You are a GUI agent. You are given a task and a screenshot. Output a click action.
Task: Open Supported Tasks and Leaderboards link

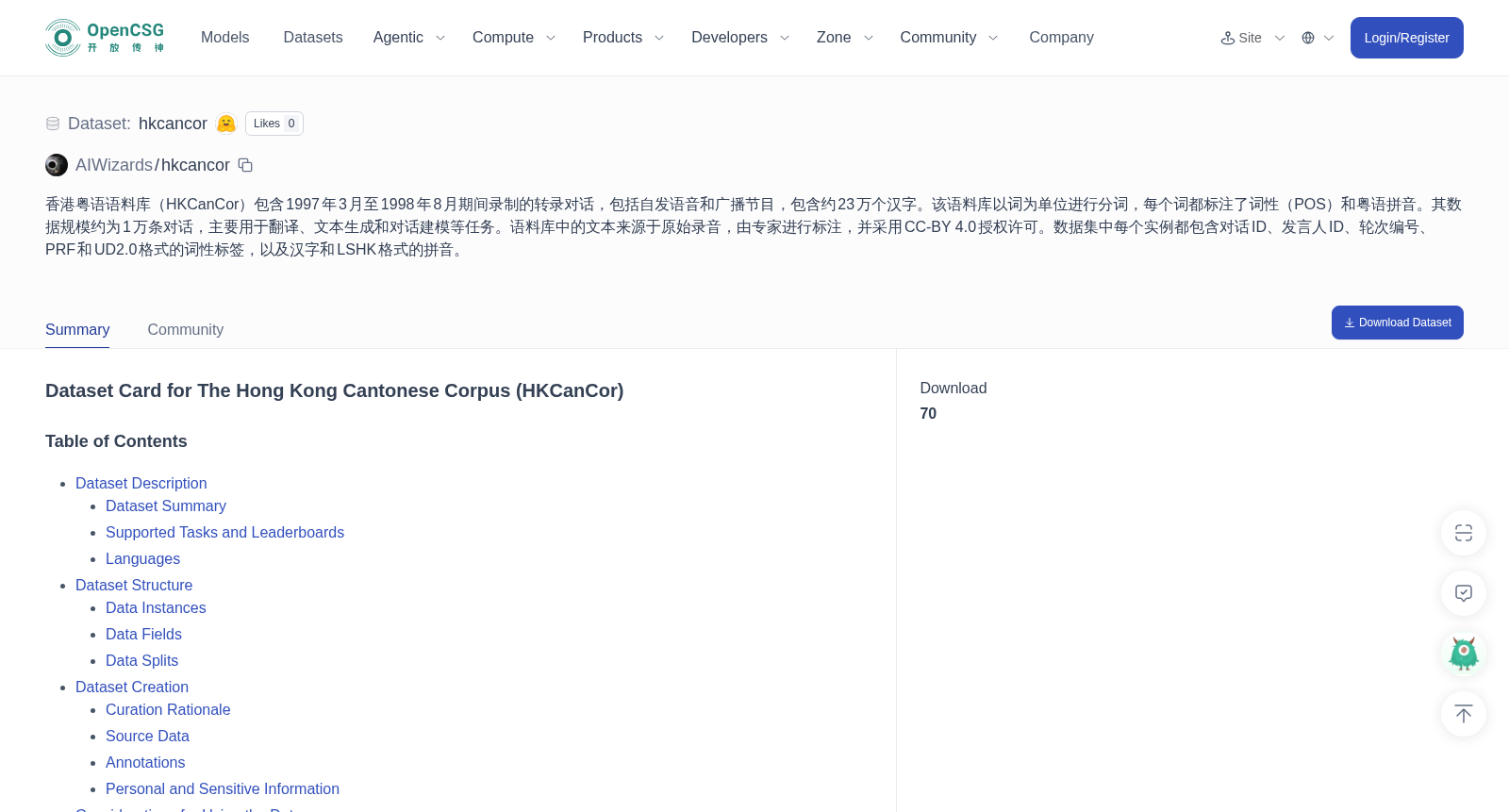(x=224, y=532)
